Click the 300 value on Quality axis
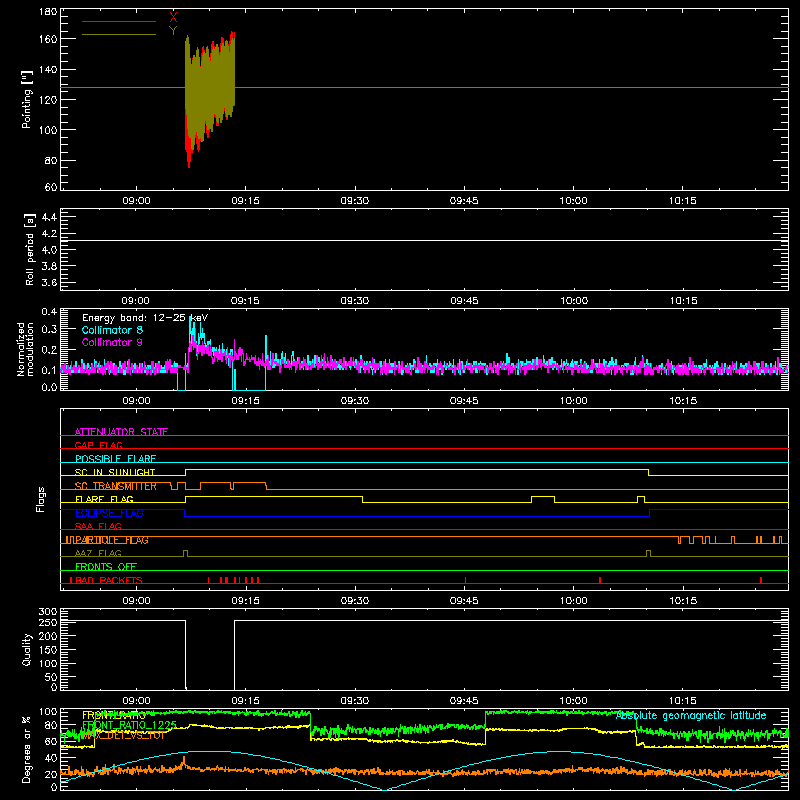Screen dimensions: 800x800 point(48,612)
